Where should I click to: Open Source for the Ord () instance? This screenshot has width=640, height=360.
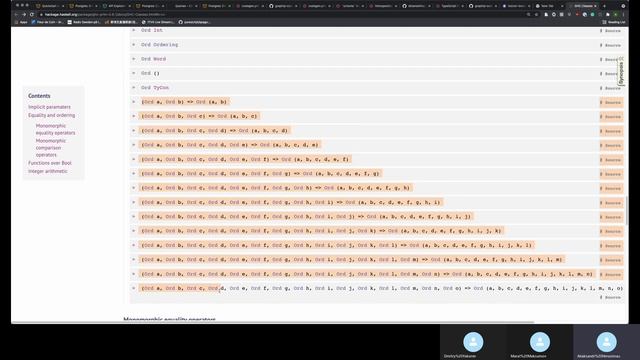(611, 74)
